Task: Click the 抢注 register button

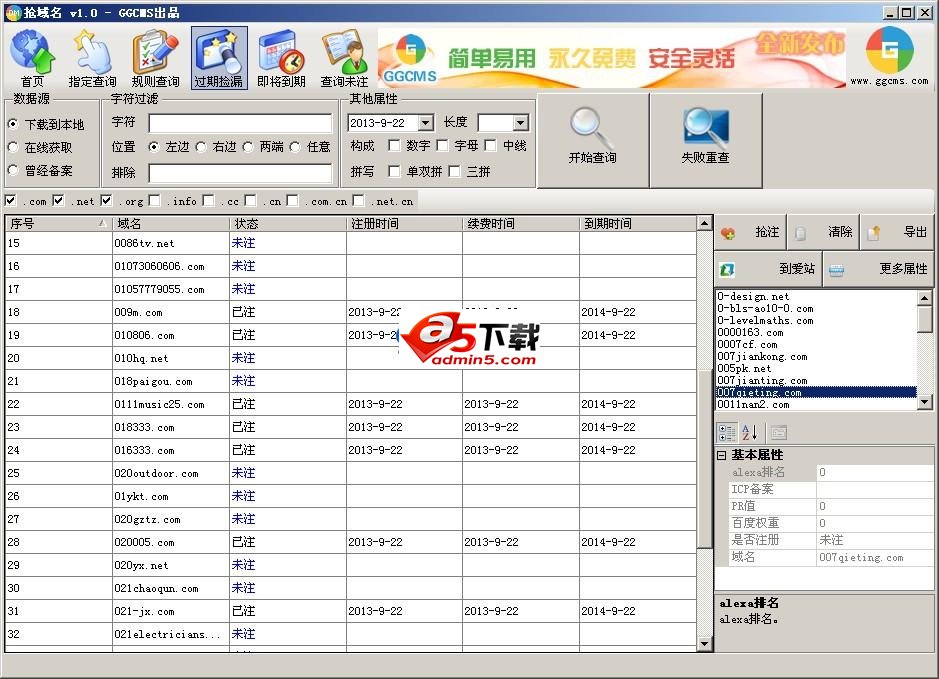Action: (750, 232)
